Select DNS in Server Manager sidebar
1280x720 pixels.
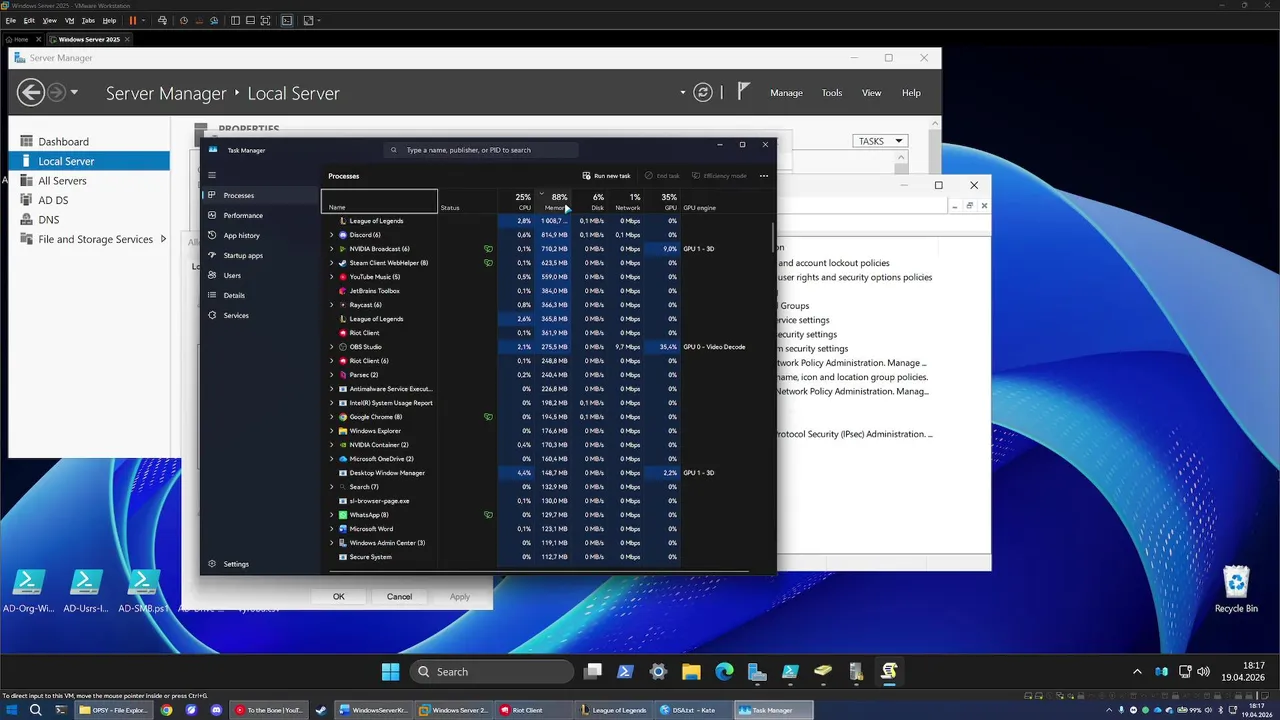pyautogui.click(x=89, y=220)
